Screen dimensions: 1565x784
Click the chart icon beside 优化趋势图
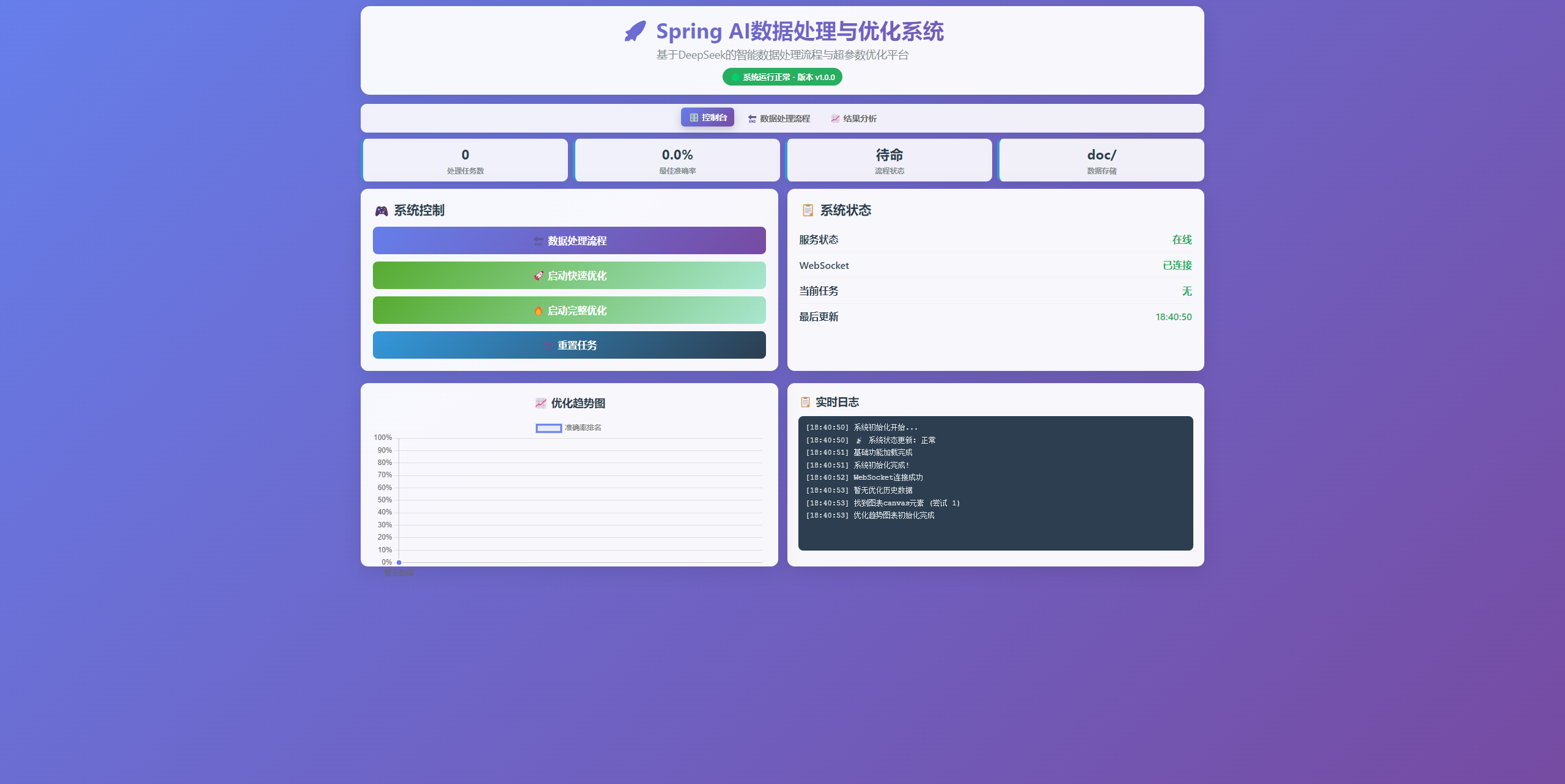click(x=540, y=403)
